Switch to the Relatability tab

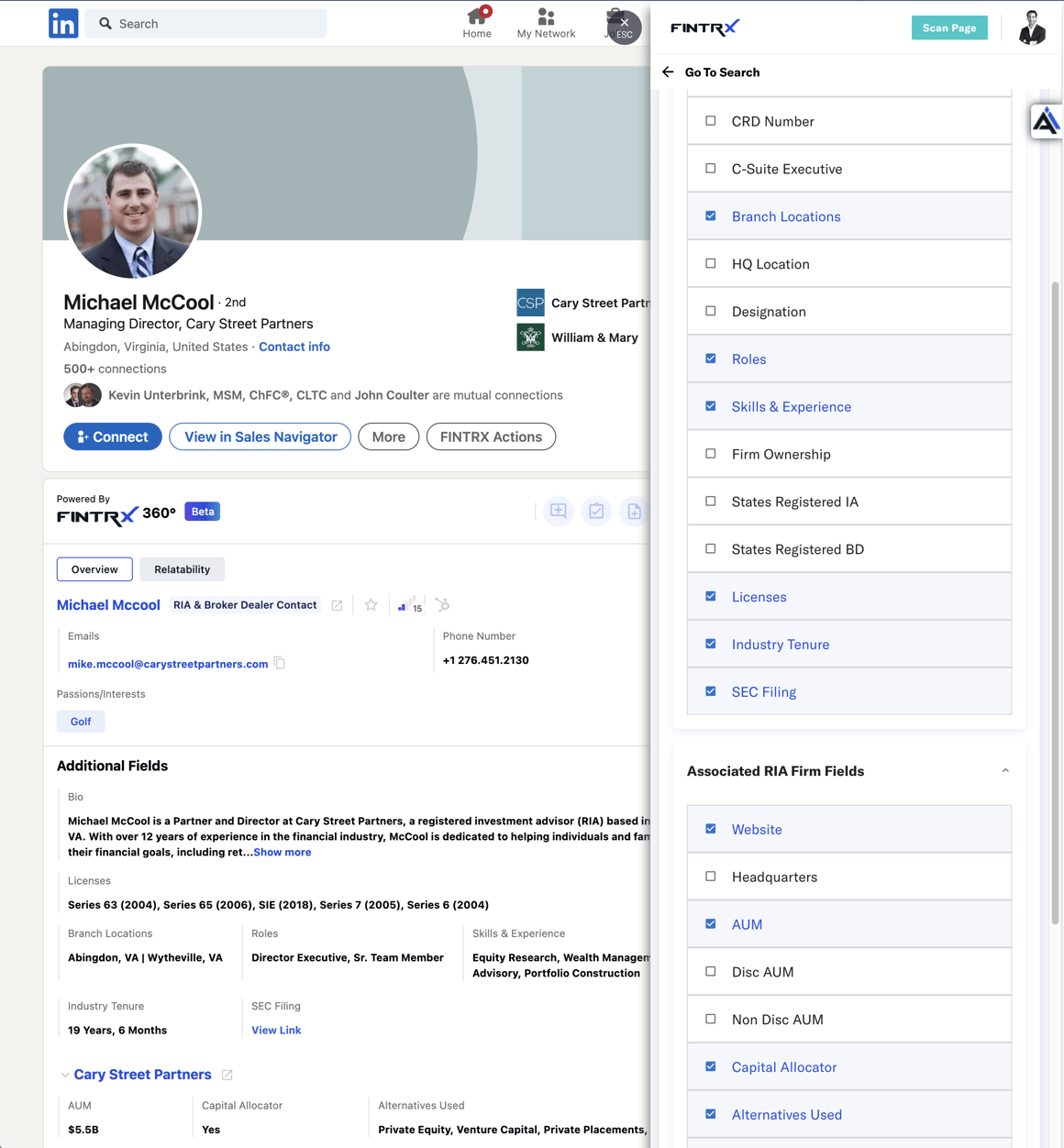click(182, 569)
